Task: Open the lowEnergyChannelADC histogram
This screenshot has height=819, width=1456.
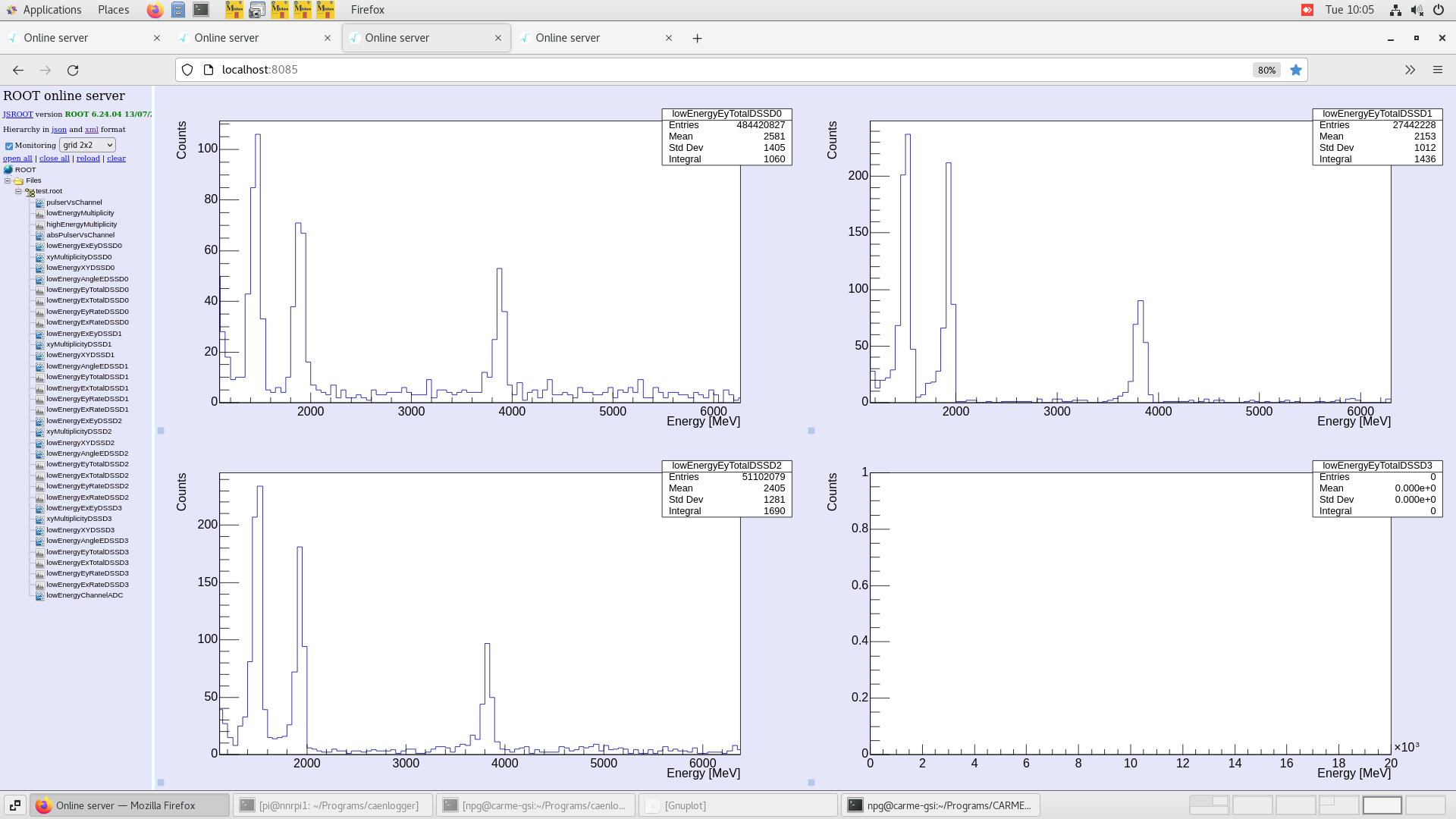Action: click(84, 595)
